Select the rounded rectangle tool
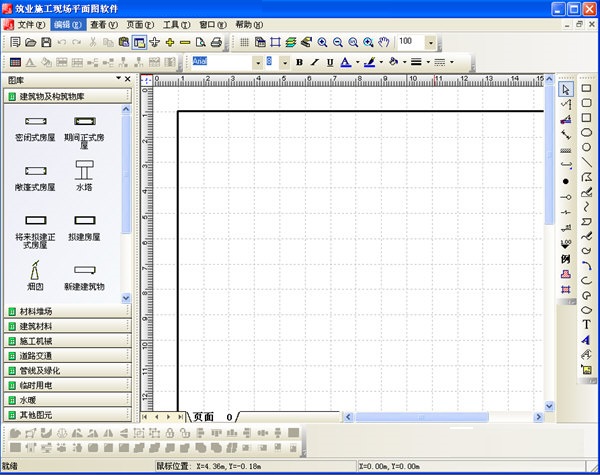Image resolution: width=600 pixels, height=475 pixels. tap(586, 103)
